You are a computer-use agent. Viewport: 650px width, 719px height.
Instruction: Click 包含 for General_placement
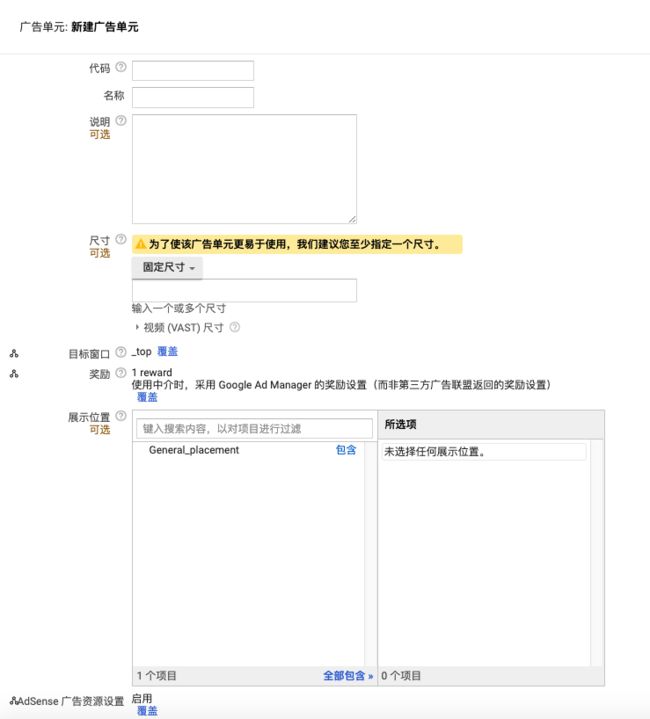(x=346, y=450)
